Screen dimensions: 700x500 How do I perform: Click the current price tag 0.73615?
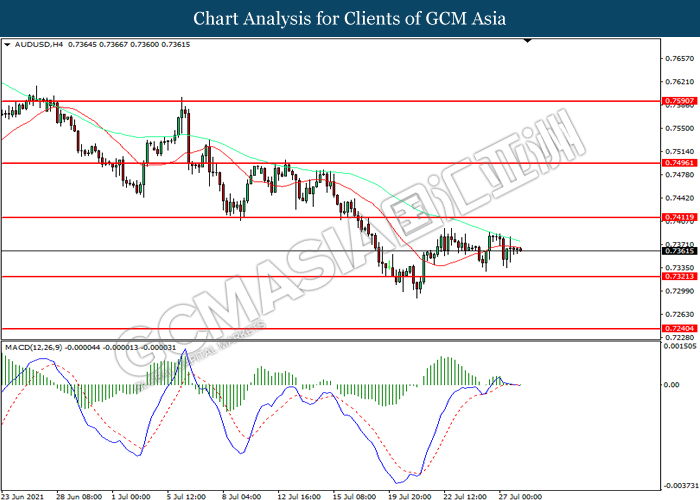678,251
